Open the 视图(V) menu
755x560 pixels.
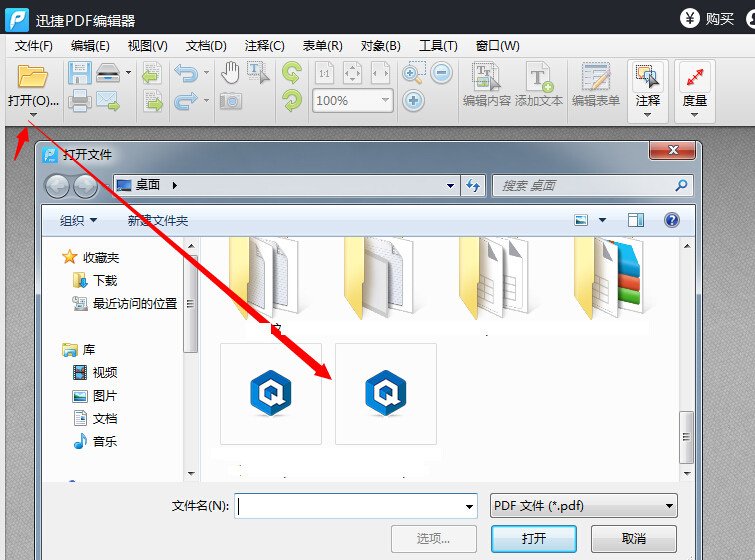(147, 46)
